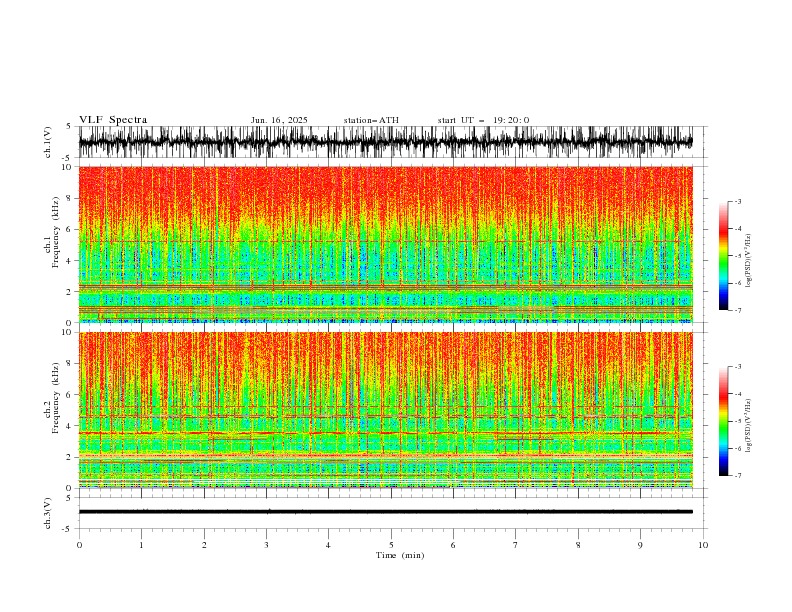792x612 pixels.
Task: Click the time axis tick '5'
Action: pos(391,545)
